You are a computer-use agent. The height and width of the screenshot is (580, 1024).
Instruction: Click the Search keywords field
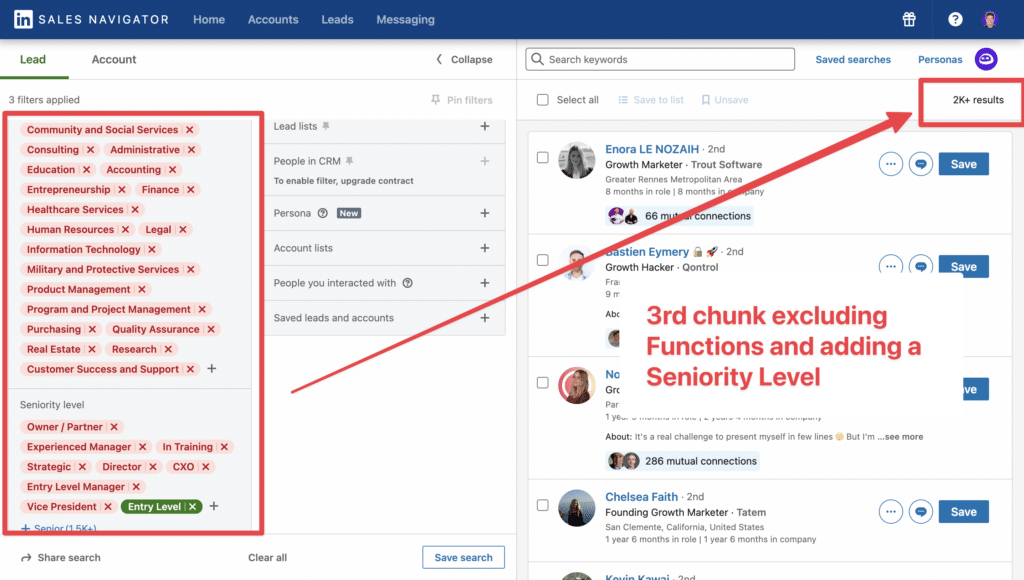pos(660,59)
